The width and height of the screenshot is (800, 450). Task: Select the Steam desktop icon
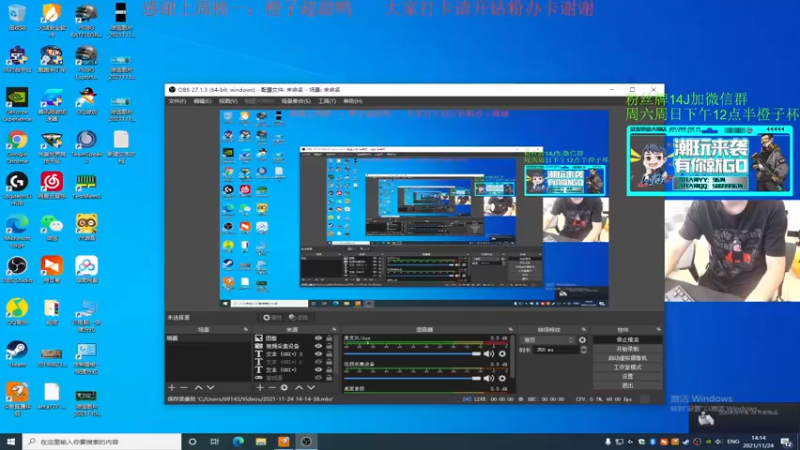[x=17, y=354]
